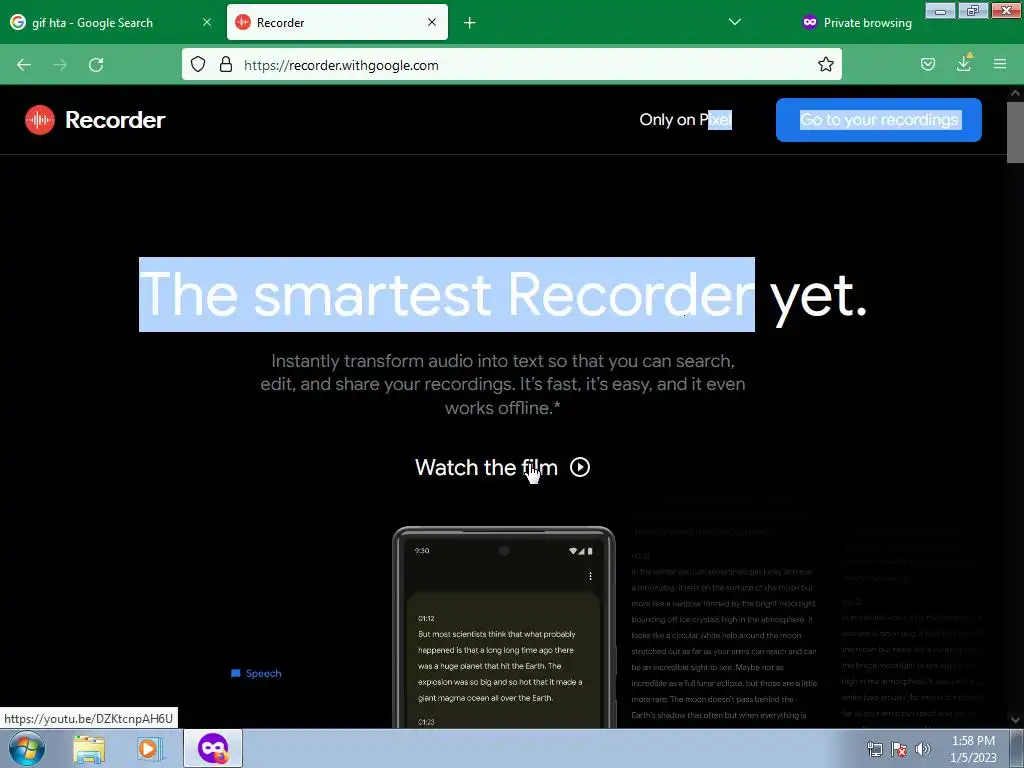The width and height of the screenshot is (1024, 768).
Task: Click the 'Only on Pixel' link
Action: [686, 120]
